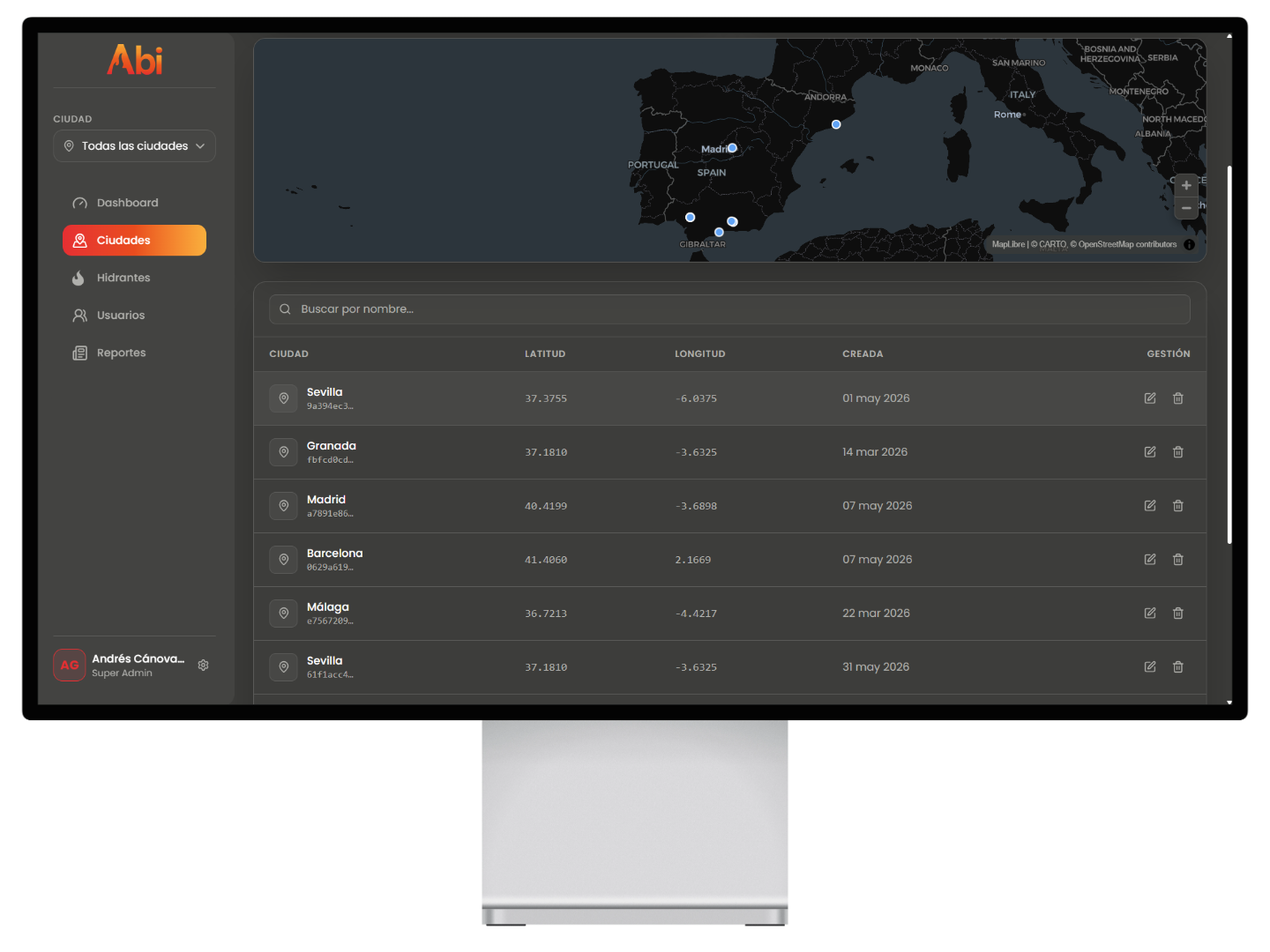
Task: Delete Sevilla 61f1acc4 row
Action: [1178, 667]
